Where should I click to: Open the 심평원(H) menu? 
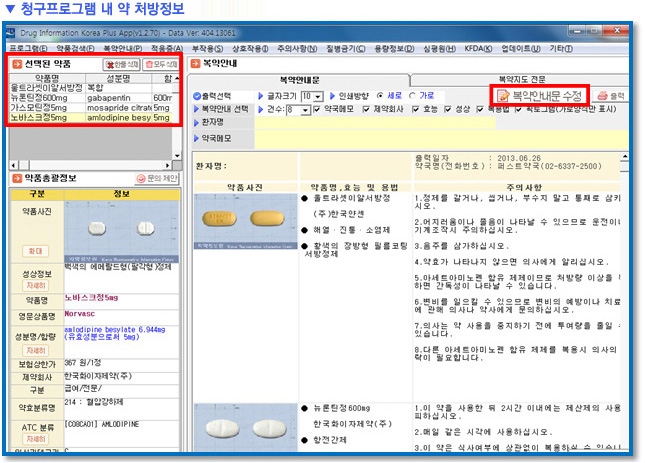coord(439,49)
